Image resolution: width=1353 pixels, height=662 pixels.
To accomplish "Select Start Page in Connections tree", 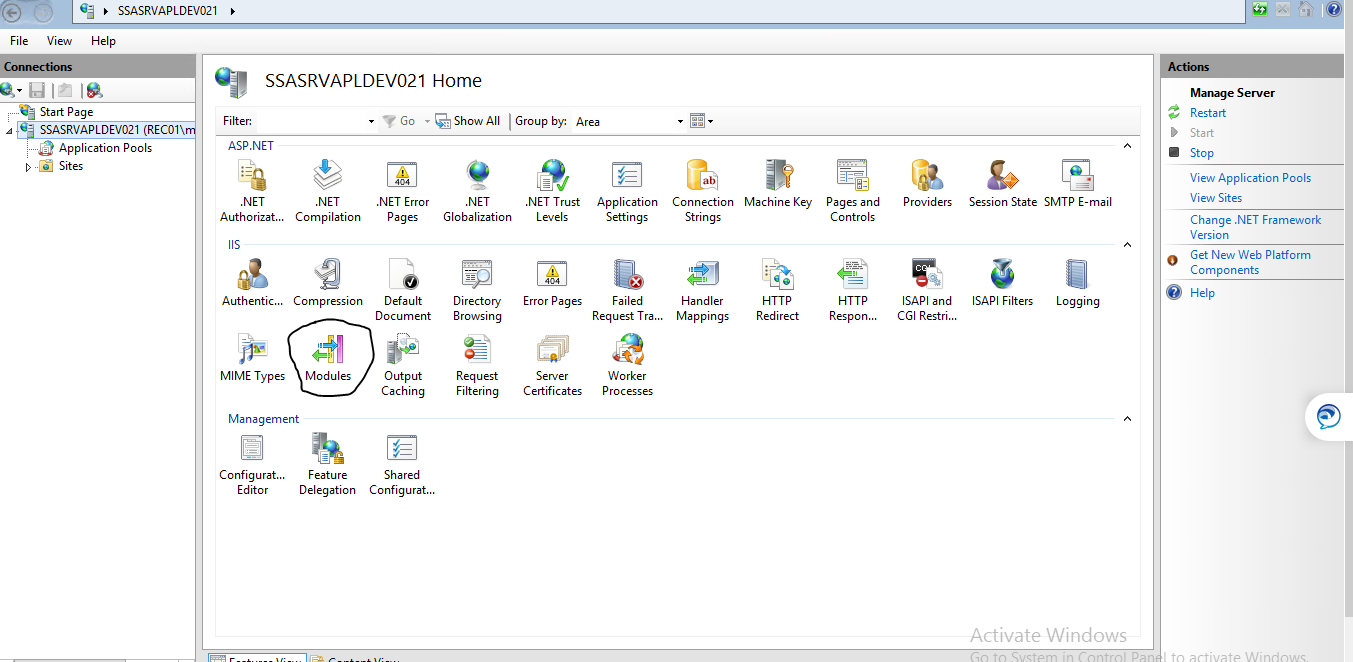I will [x=66, y=112].
